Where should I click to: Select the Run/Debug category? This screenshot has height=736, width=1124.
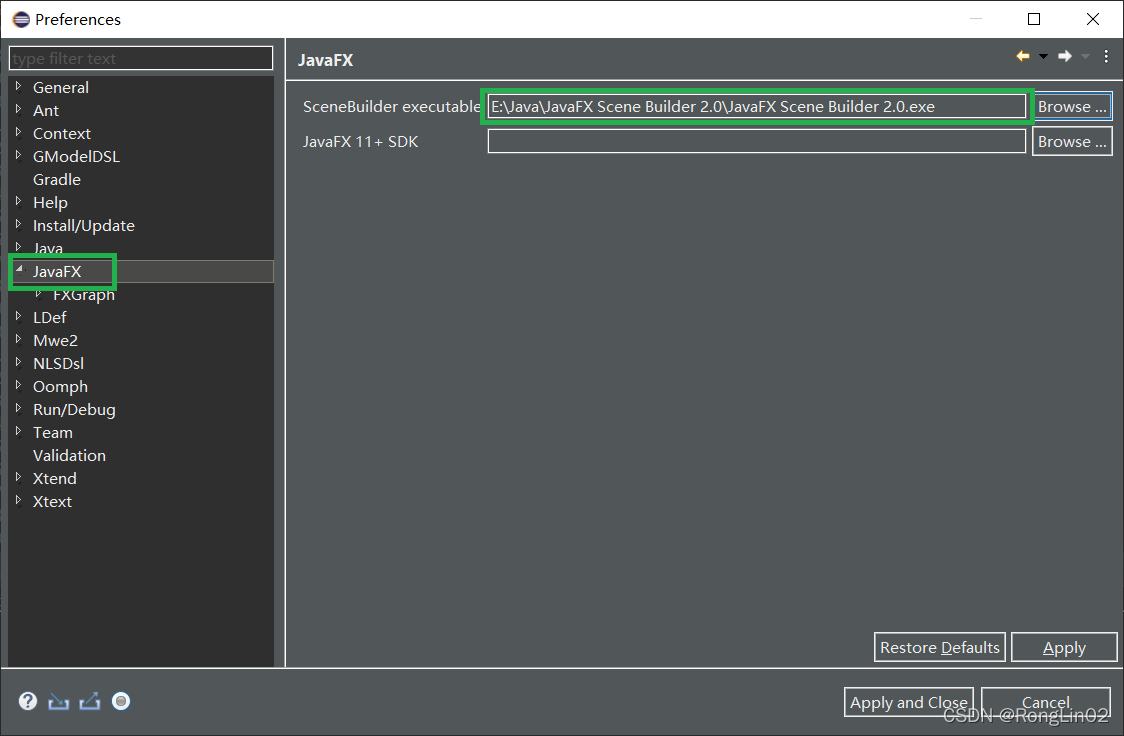pos(74,409)
